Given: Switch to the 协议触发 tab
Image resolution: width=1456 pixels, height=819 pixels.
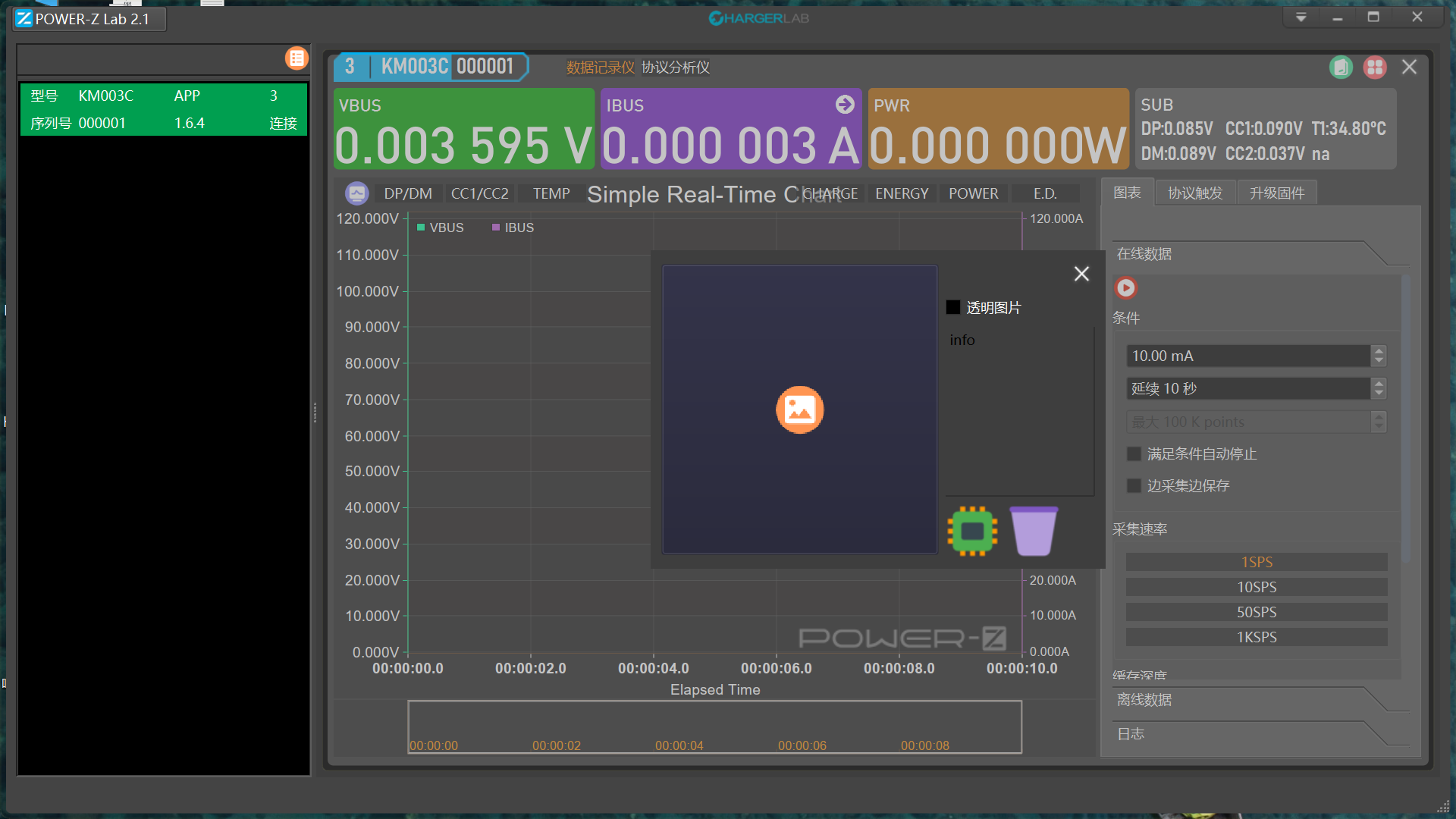Looking at the screenshot, I should pos(1195,193).
